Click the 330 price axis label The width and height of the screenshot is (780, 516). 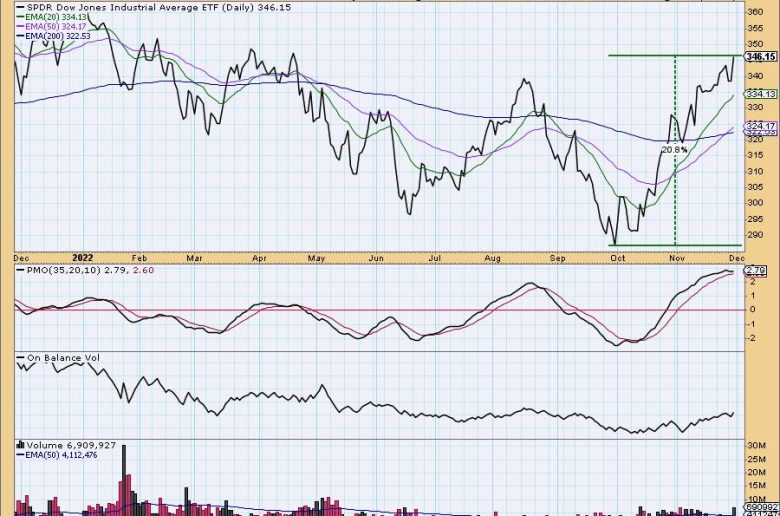755,107
